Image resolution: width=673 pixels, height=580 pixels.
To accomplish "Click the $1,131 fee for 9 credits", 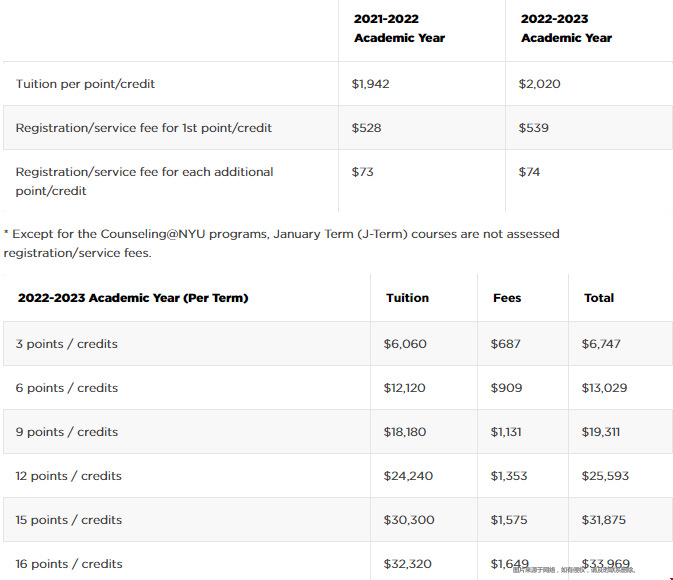I will 508,432.
